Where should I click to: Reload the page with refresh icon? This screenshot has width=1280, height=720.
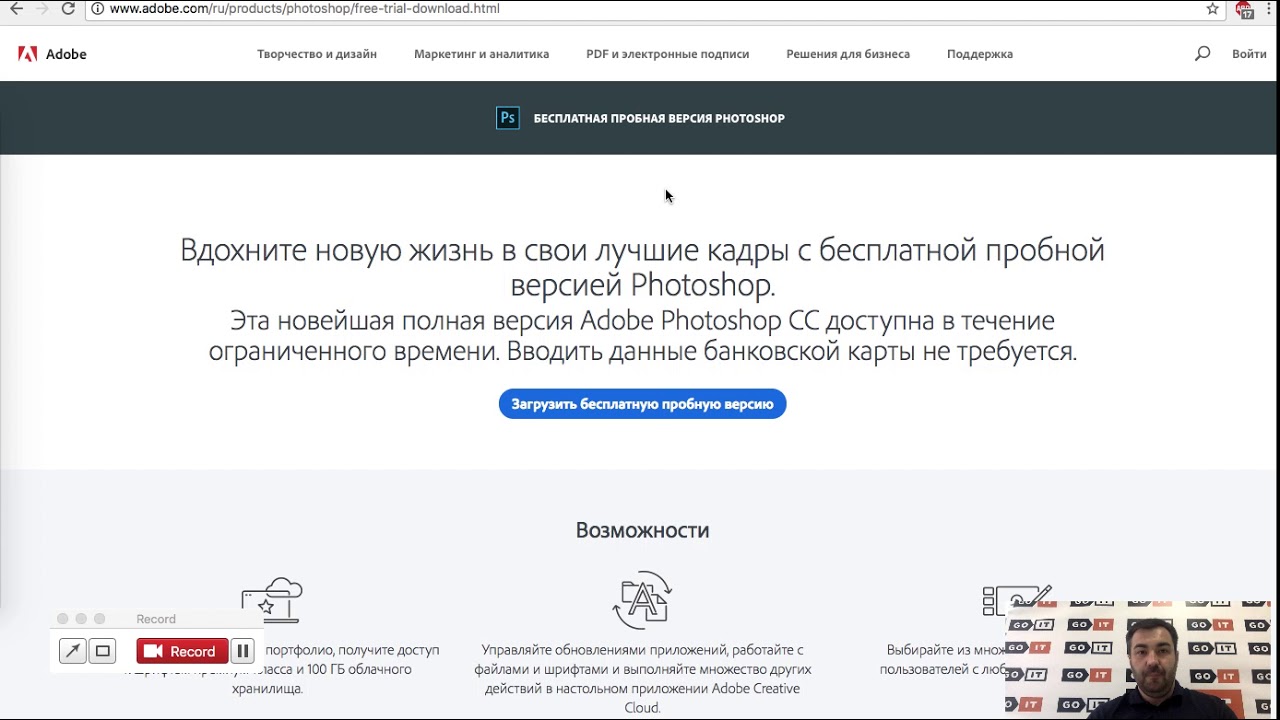click(x=68, y=8)
